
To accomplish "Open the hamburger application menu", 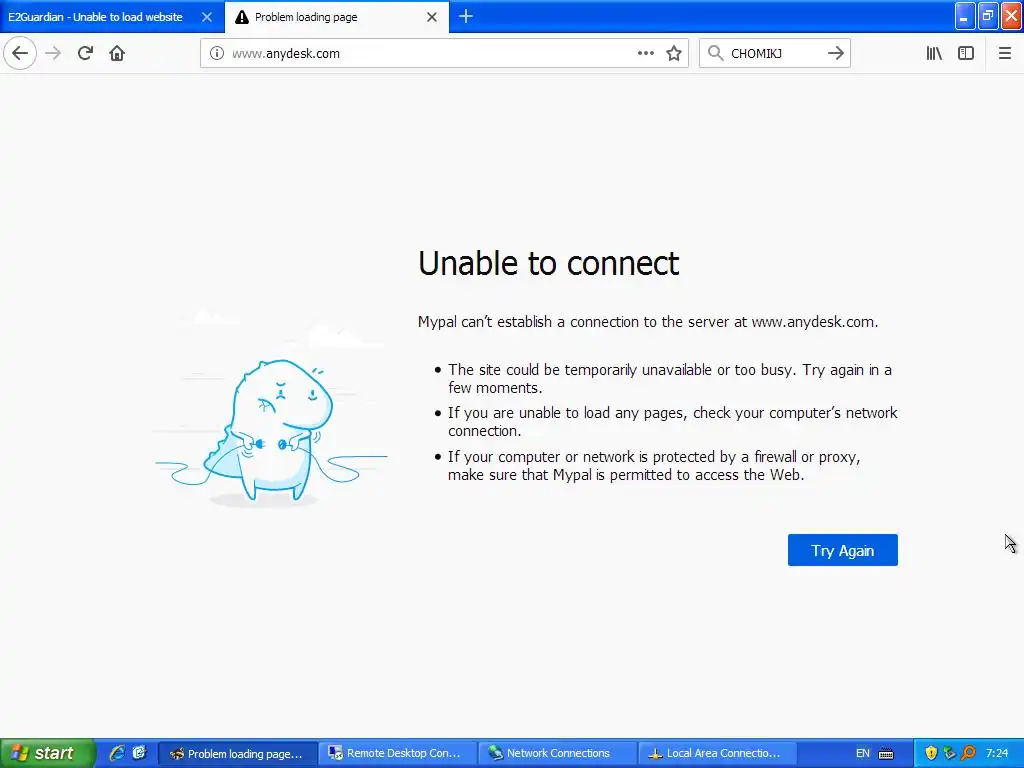I will coord(1004,54).
